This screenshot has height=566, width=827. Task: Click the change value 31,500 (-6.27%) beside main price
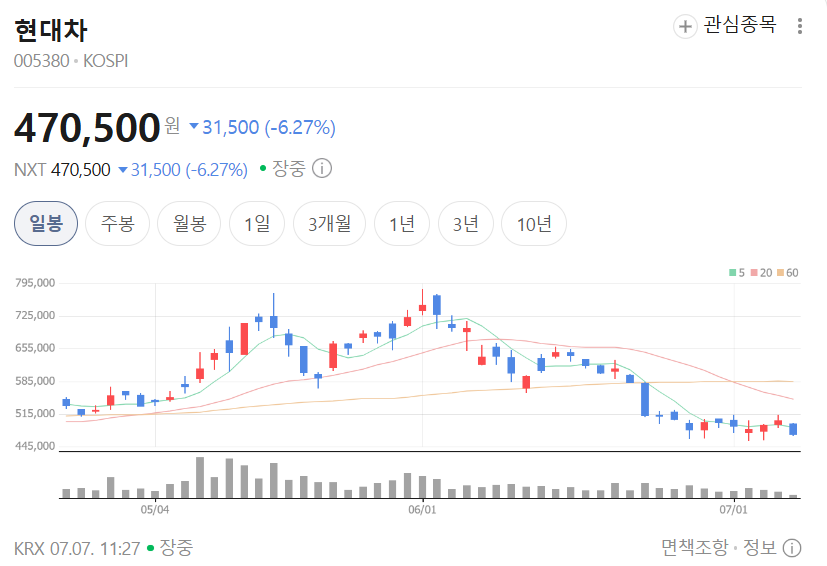tap(262, 128)
